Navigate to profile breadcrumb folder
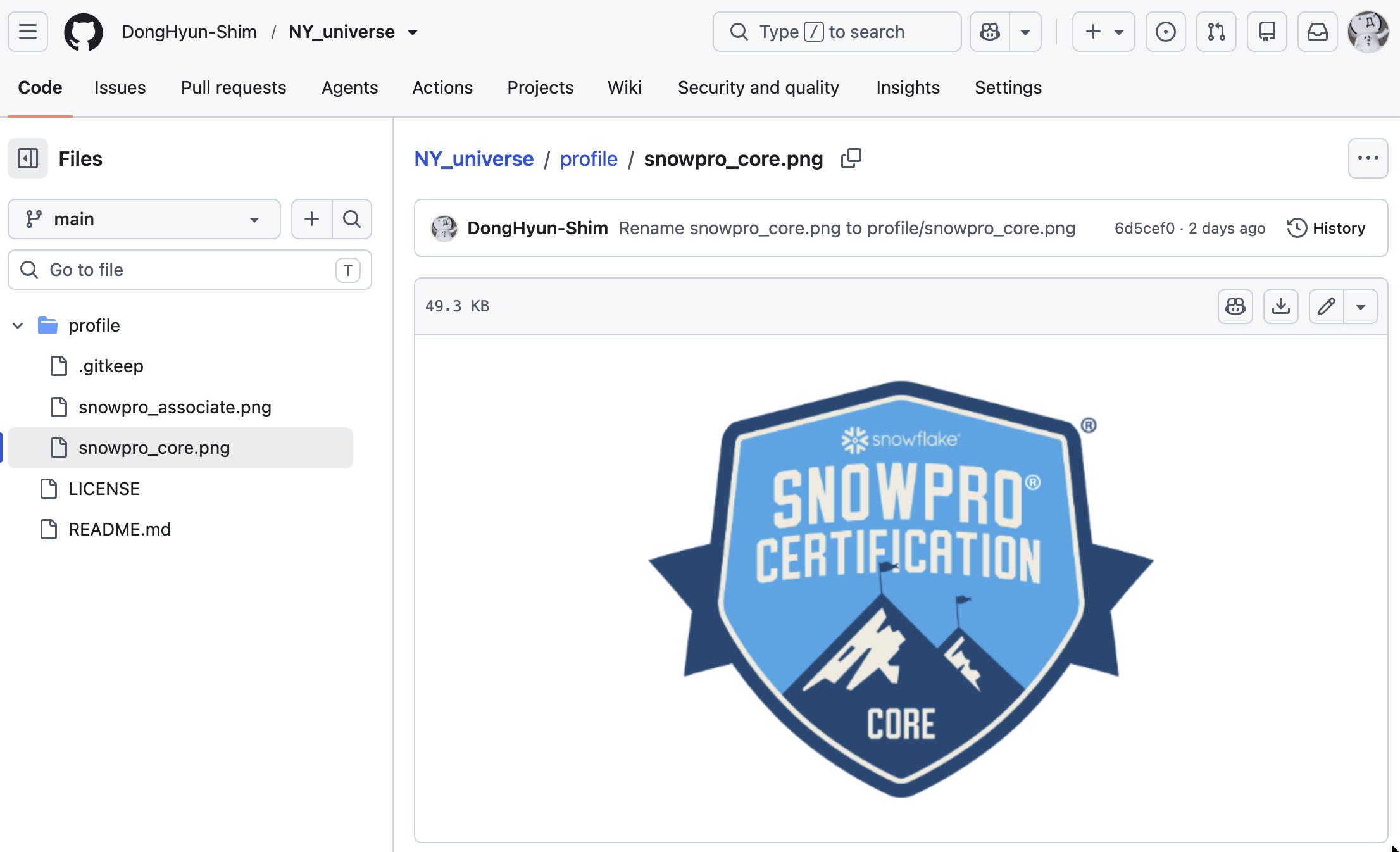This screenshot has height=852, width=1400. [589, 158]
